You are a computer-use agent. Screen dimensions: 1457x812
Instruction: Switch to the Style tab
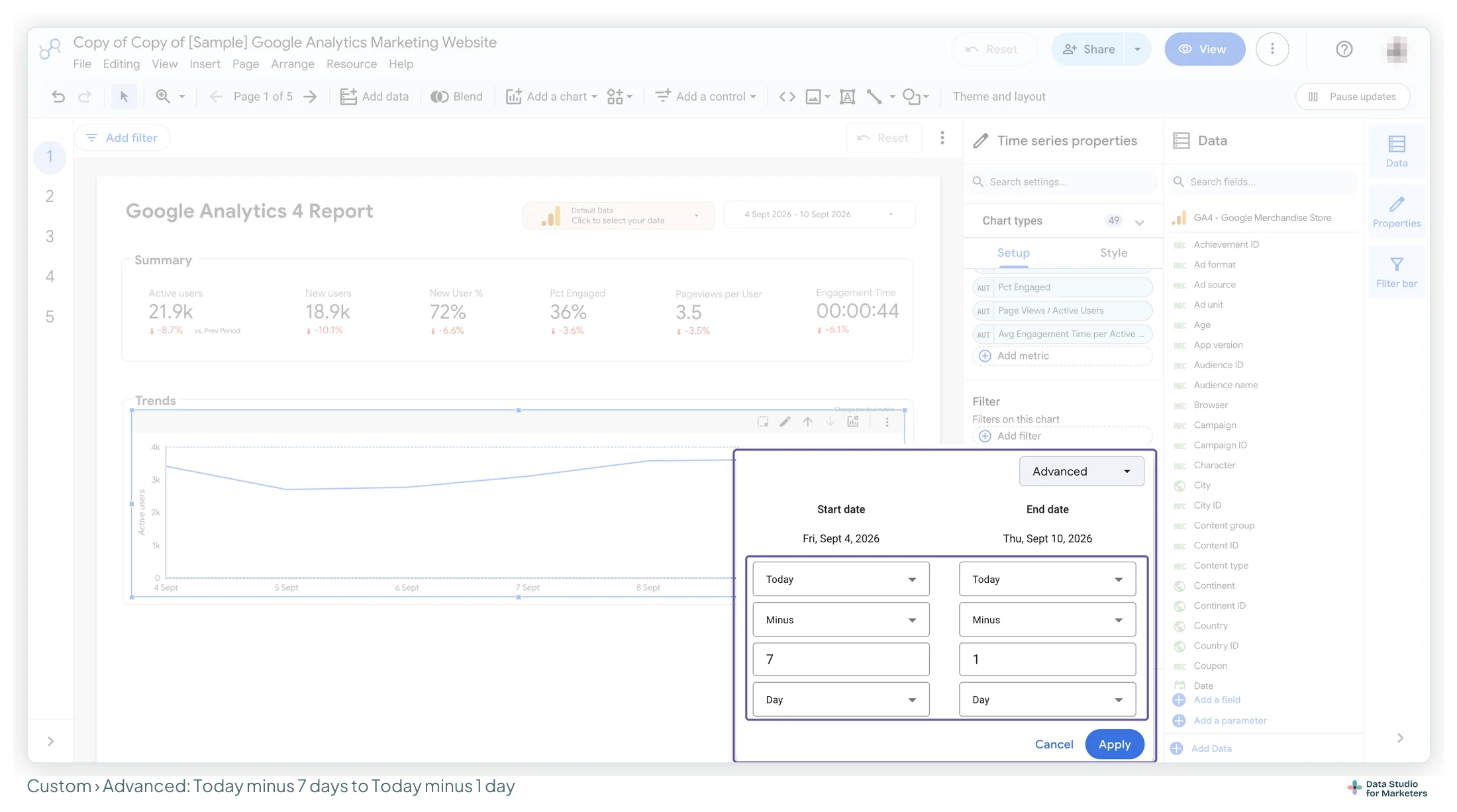1113,253
